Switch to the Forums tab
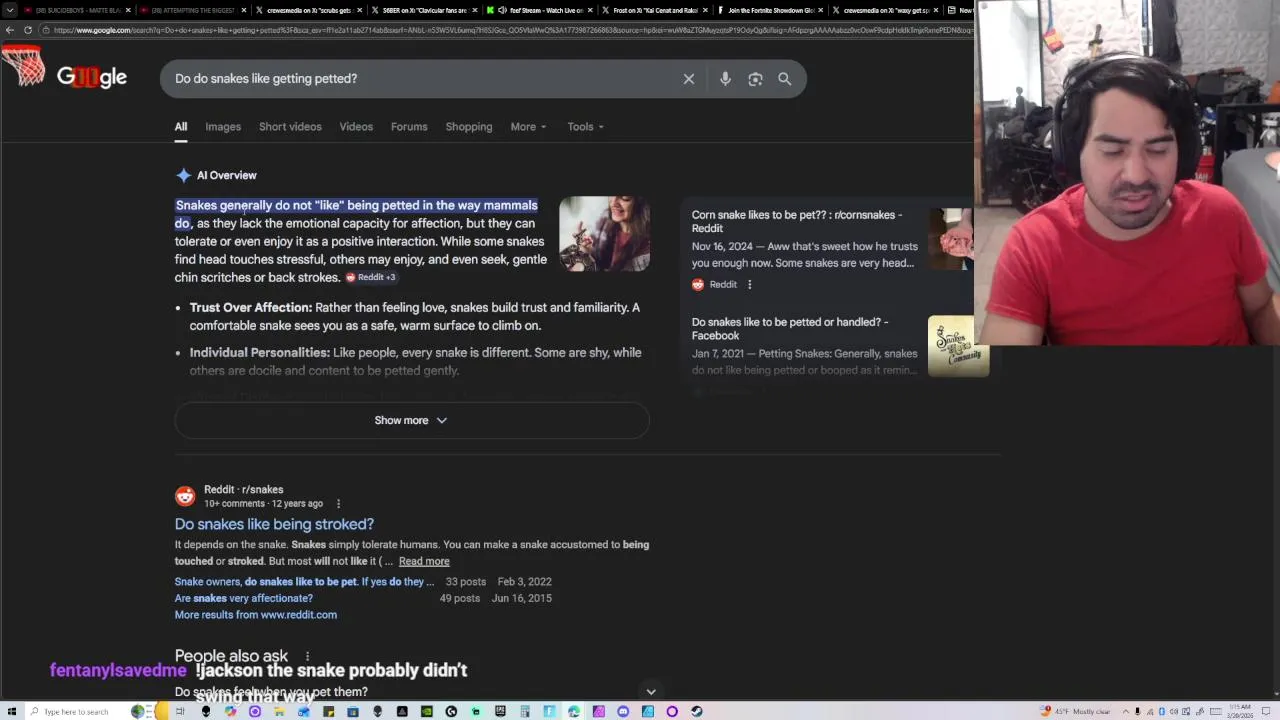The width and height of the screenshot is (1280, 720). tap(409, 127)
